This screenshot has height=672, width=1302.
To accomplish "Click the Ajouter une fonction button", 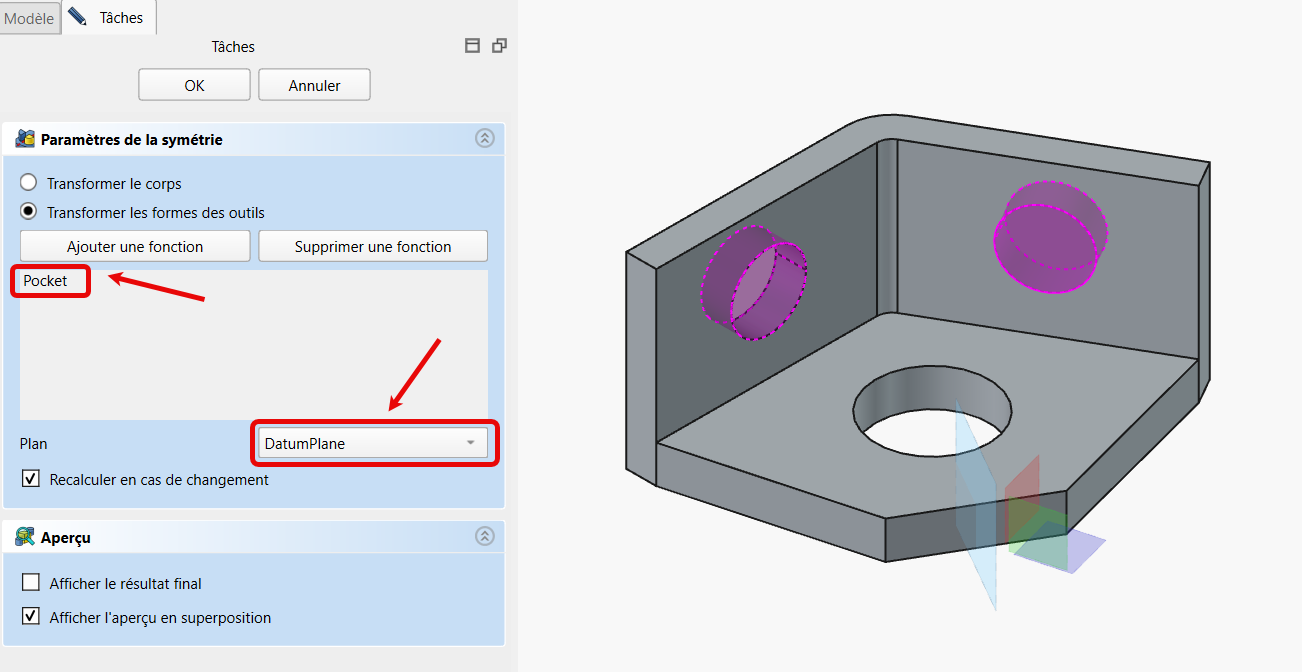I will pos(135,246).
